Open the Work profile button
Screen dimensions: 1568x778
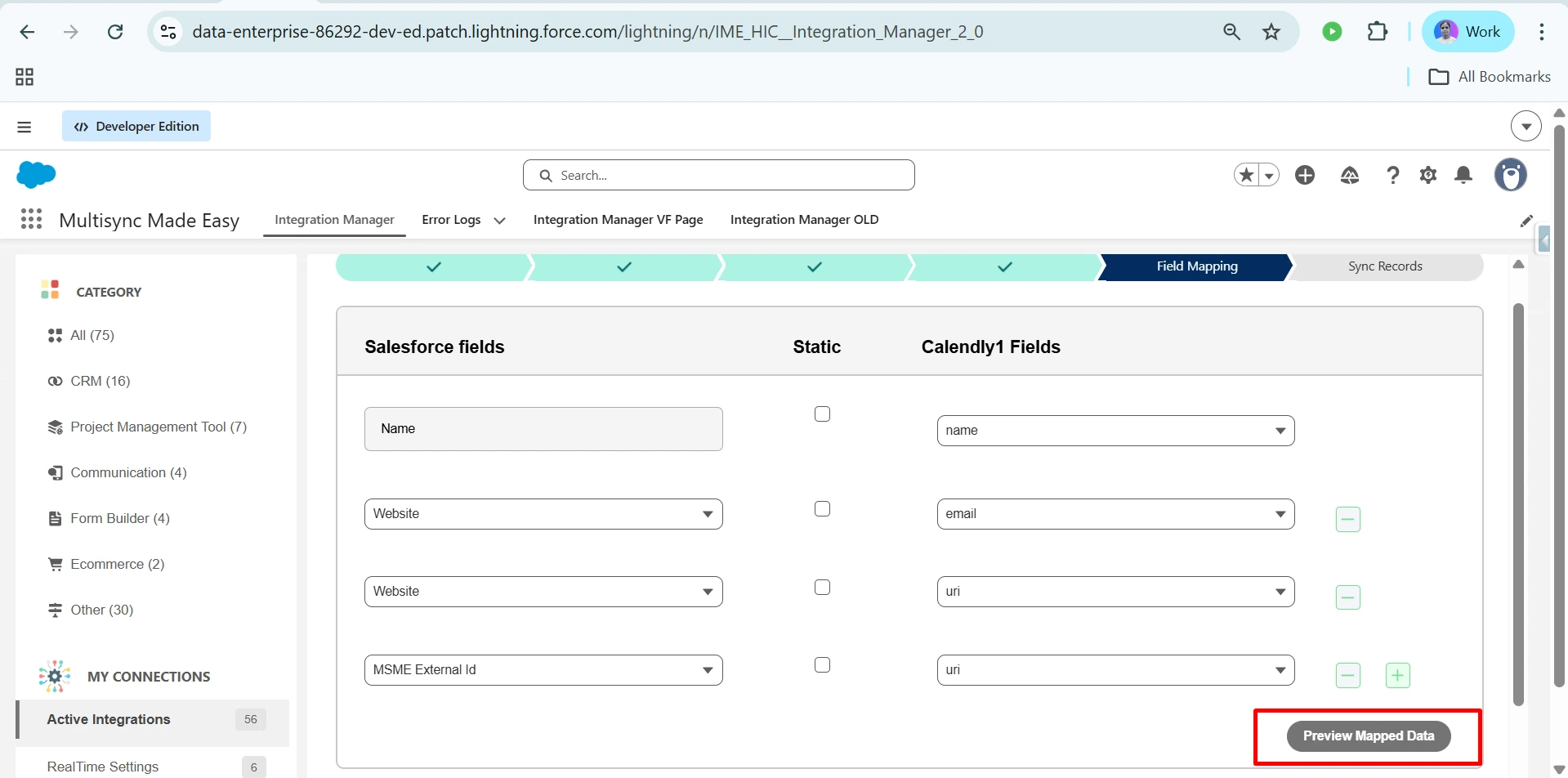point(1468,32)
